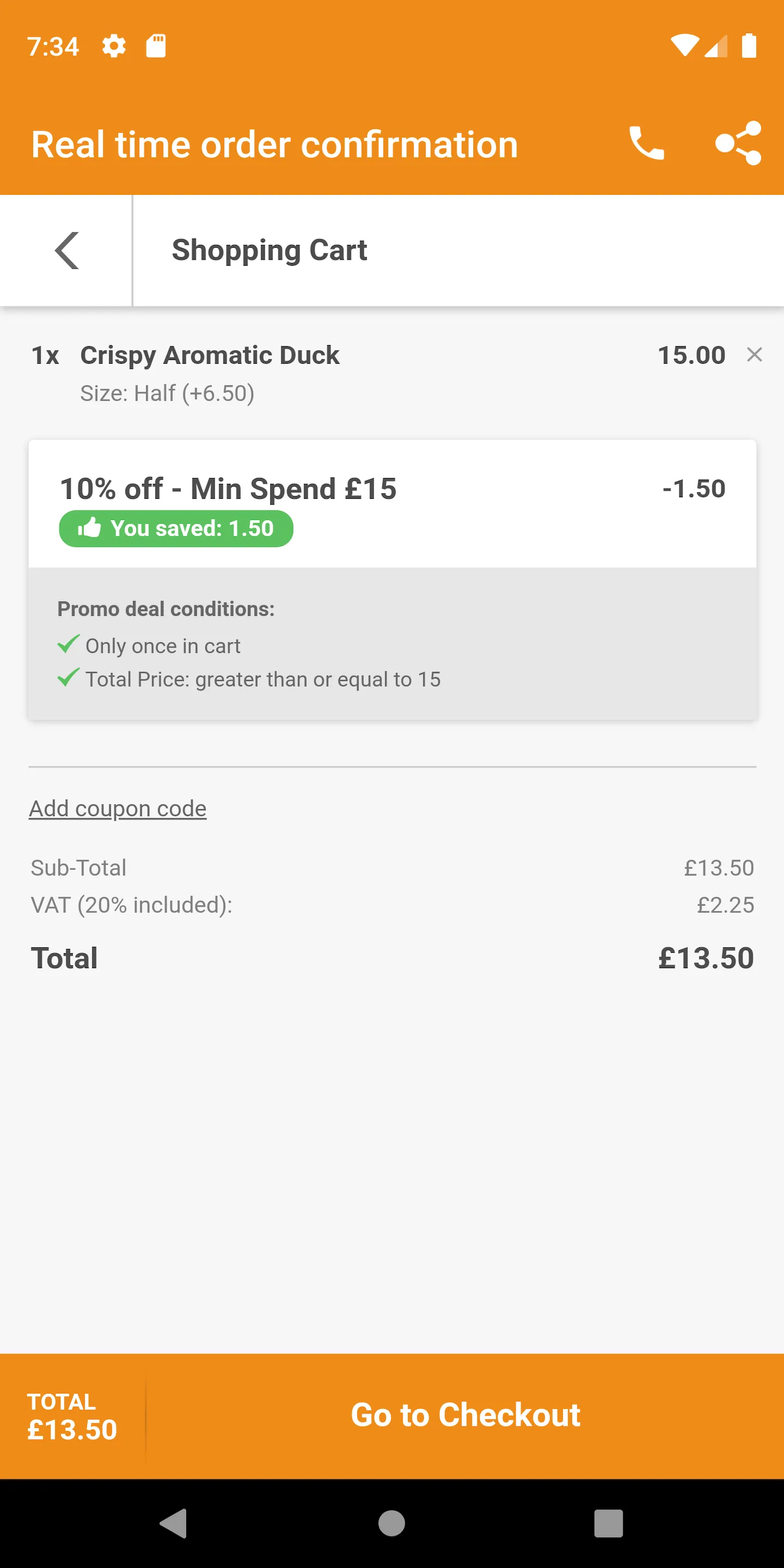Viewport: 784px width, 1568px height.
Task: Tap the Wi-Fi signal status icon
Action: coord(685,46)
